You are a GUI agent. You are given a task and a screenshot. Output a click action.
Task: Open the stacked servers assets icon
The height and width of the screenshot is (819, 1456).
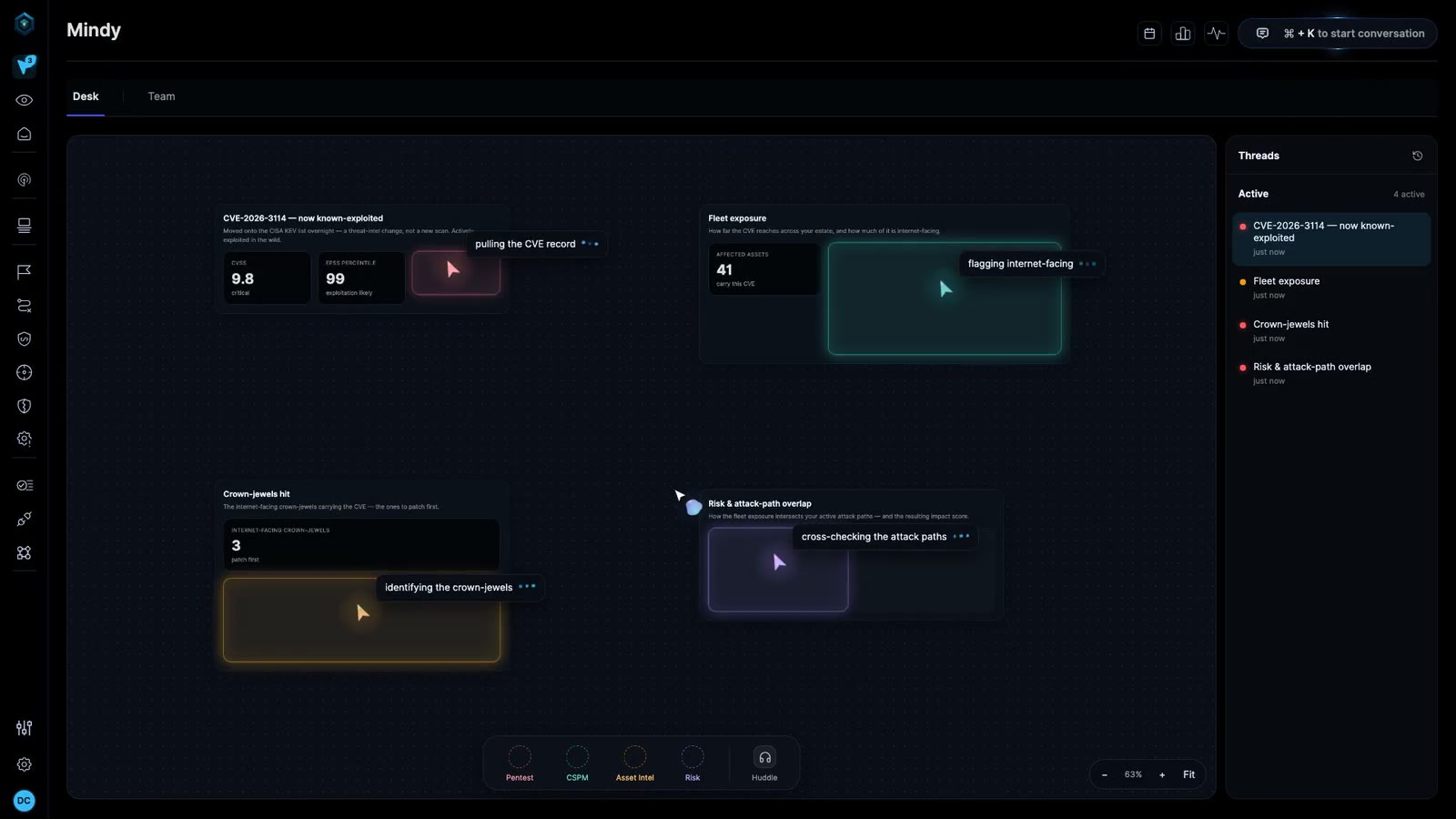click(25, 226)
